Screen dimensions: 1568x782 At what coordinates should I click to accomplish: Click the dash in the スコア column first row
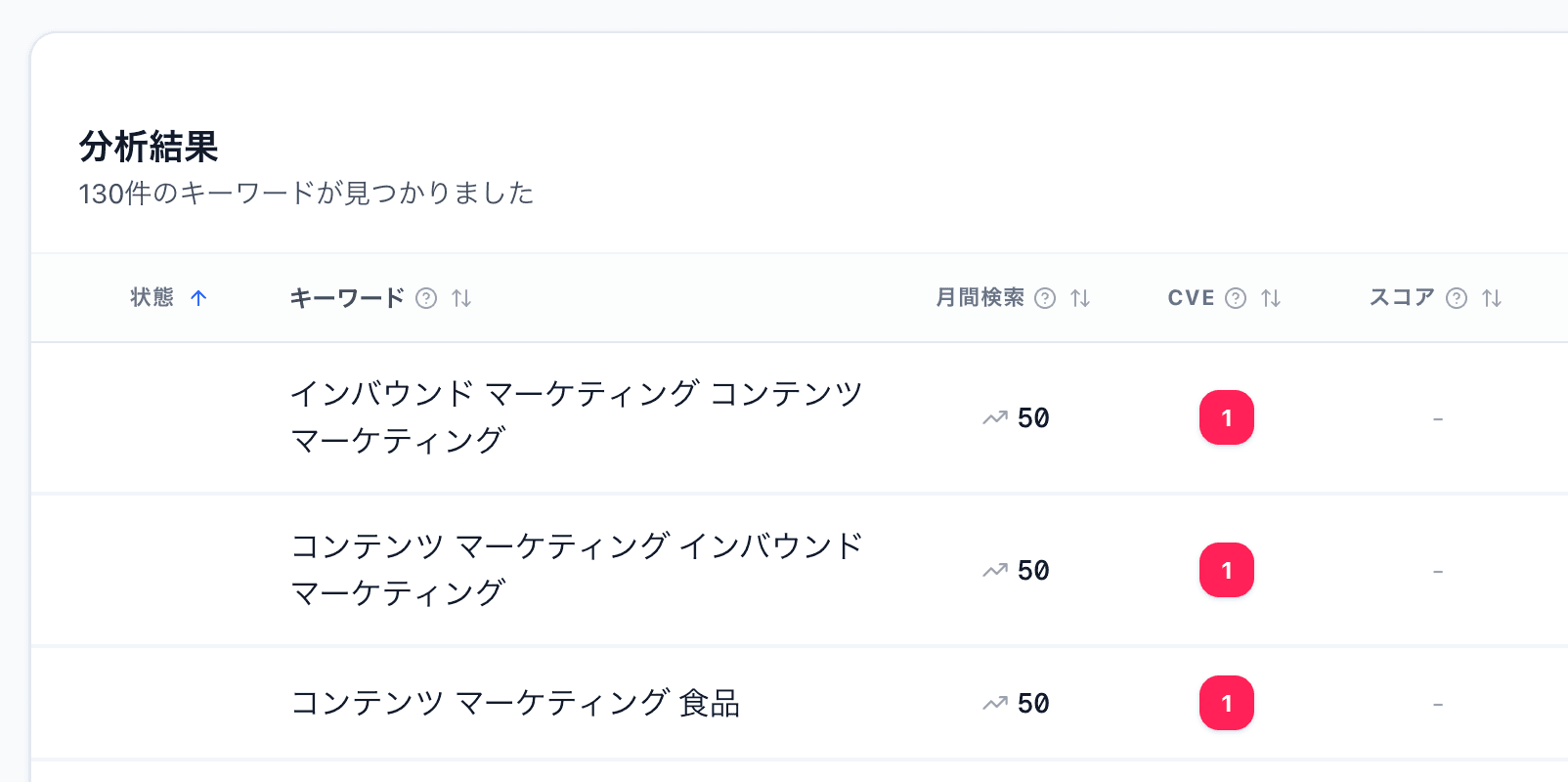[x=1437, y=417]
